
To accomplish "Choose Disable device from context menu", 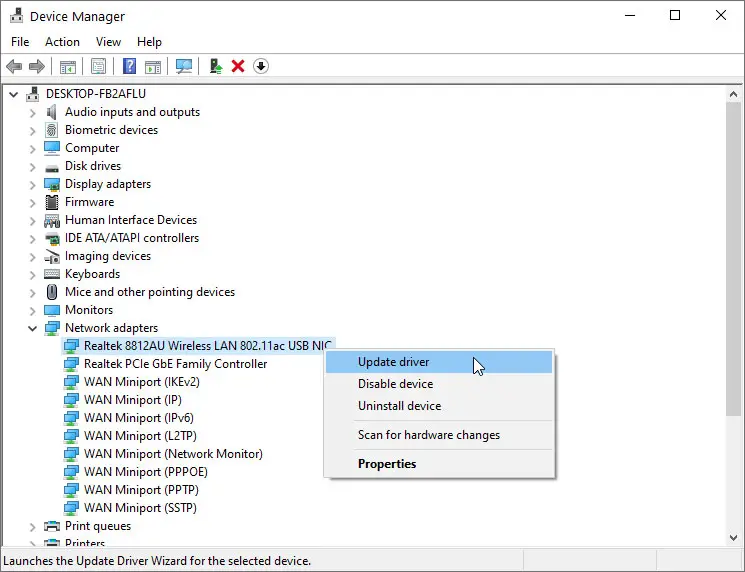I will pos(439,384).
